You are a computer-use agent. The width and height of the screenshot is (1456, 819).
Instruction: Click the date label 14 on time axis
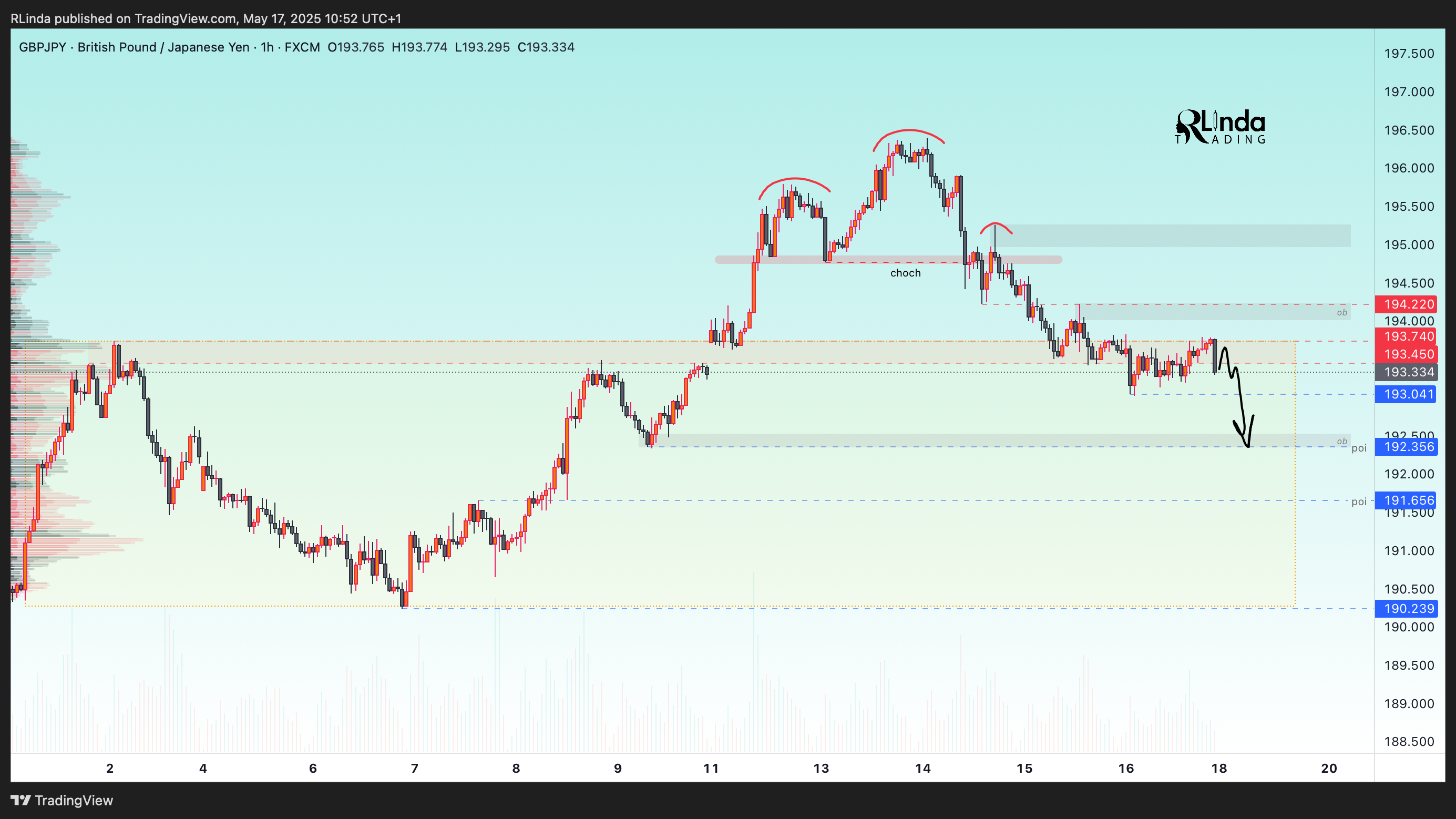923,768
